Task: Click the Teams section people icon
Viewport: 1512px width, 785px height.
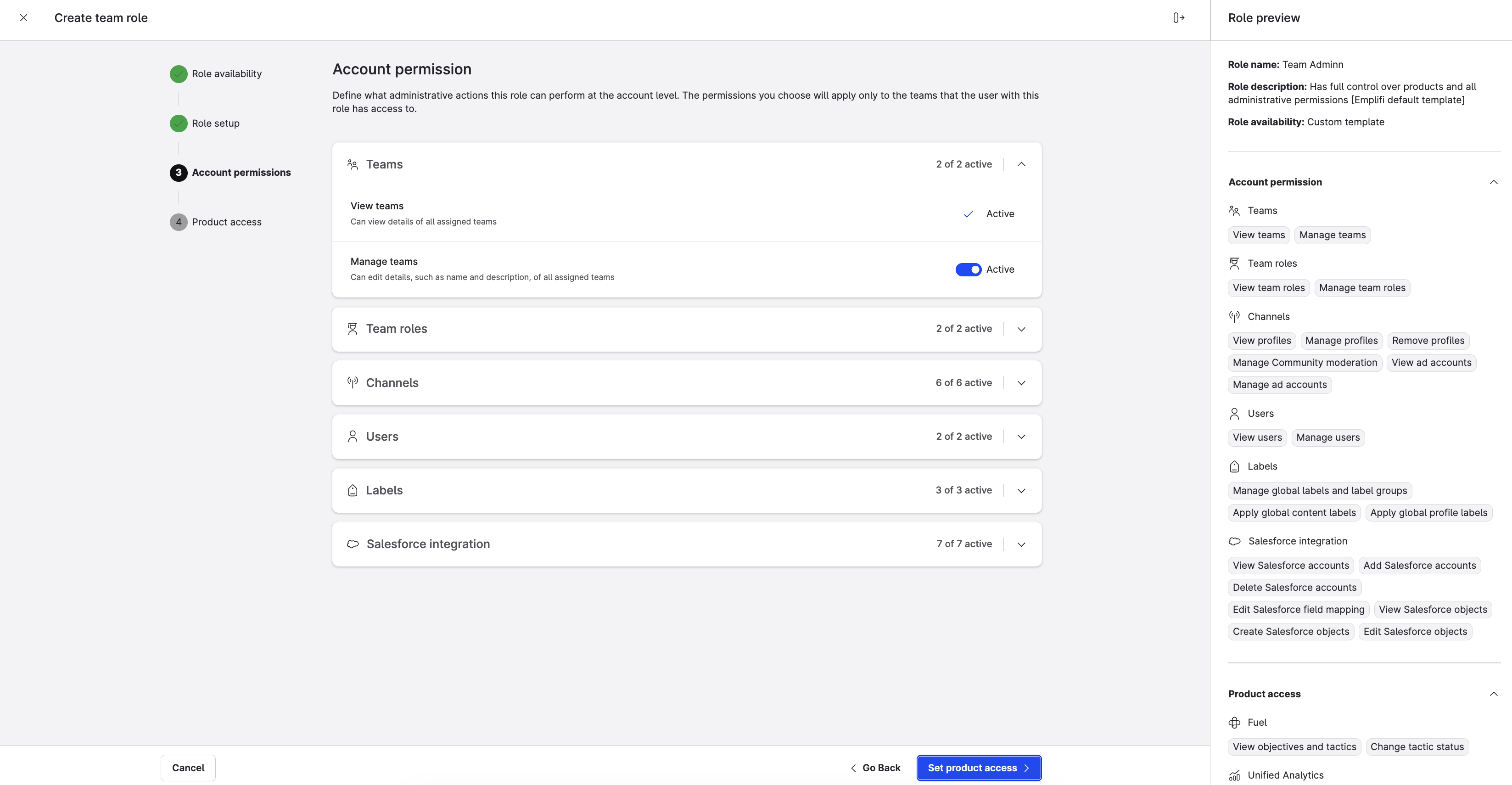Action: (352, 164)
